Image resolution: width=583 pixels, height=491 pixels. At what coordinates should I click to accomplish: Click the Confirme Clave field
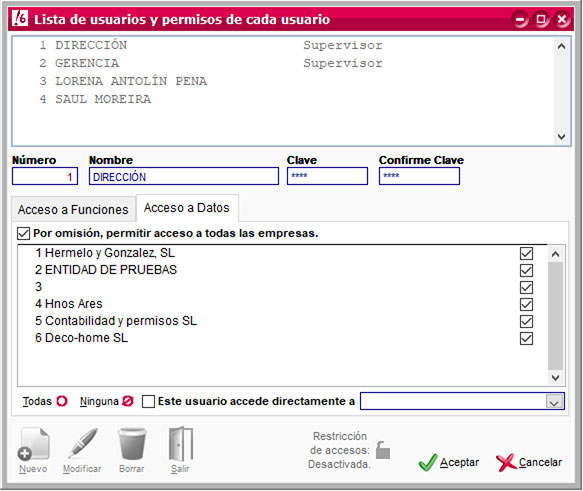[419, 176]
